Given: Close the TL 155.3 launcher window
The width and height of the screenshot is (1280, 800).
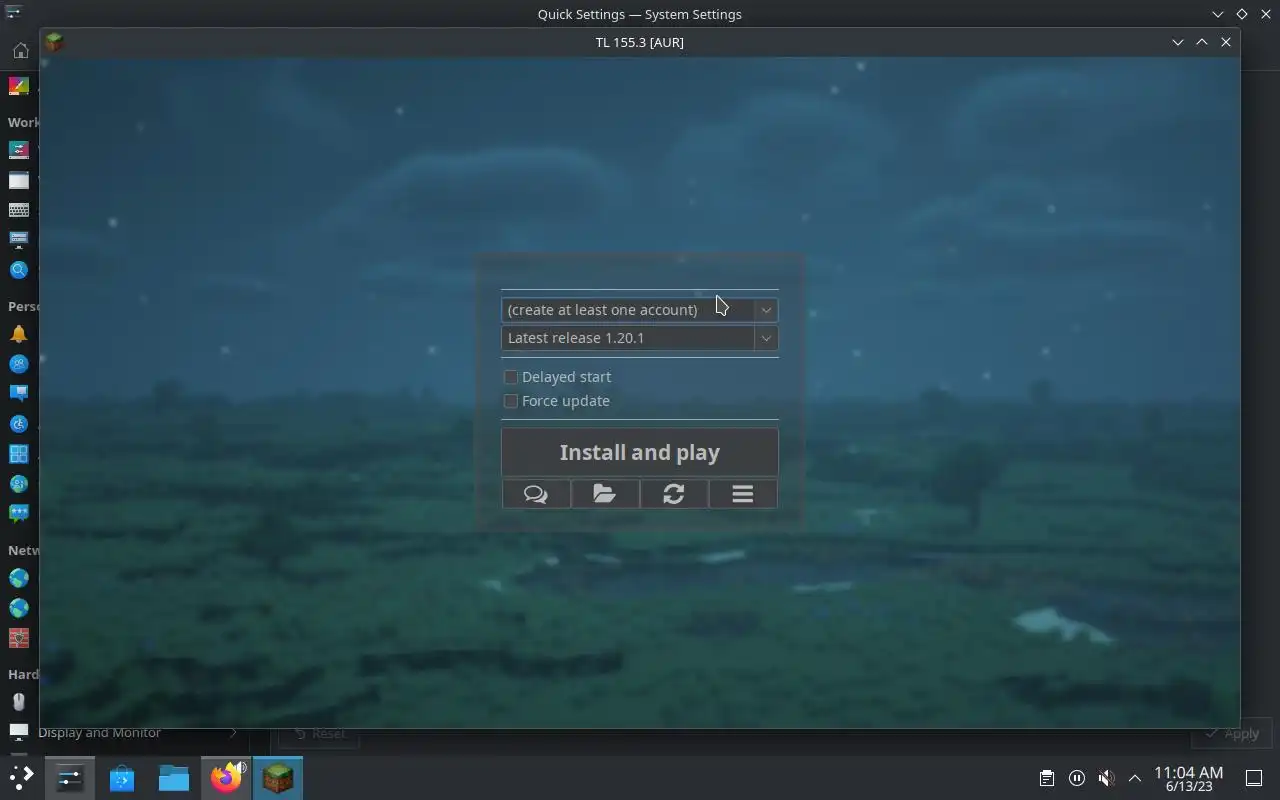Looking at the screenshot, I should tap(1226, 42).
